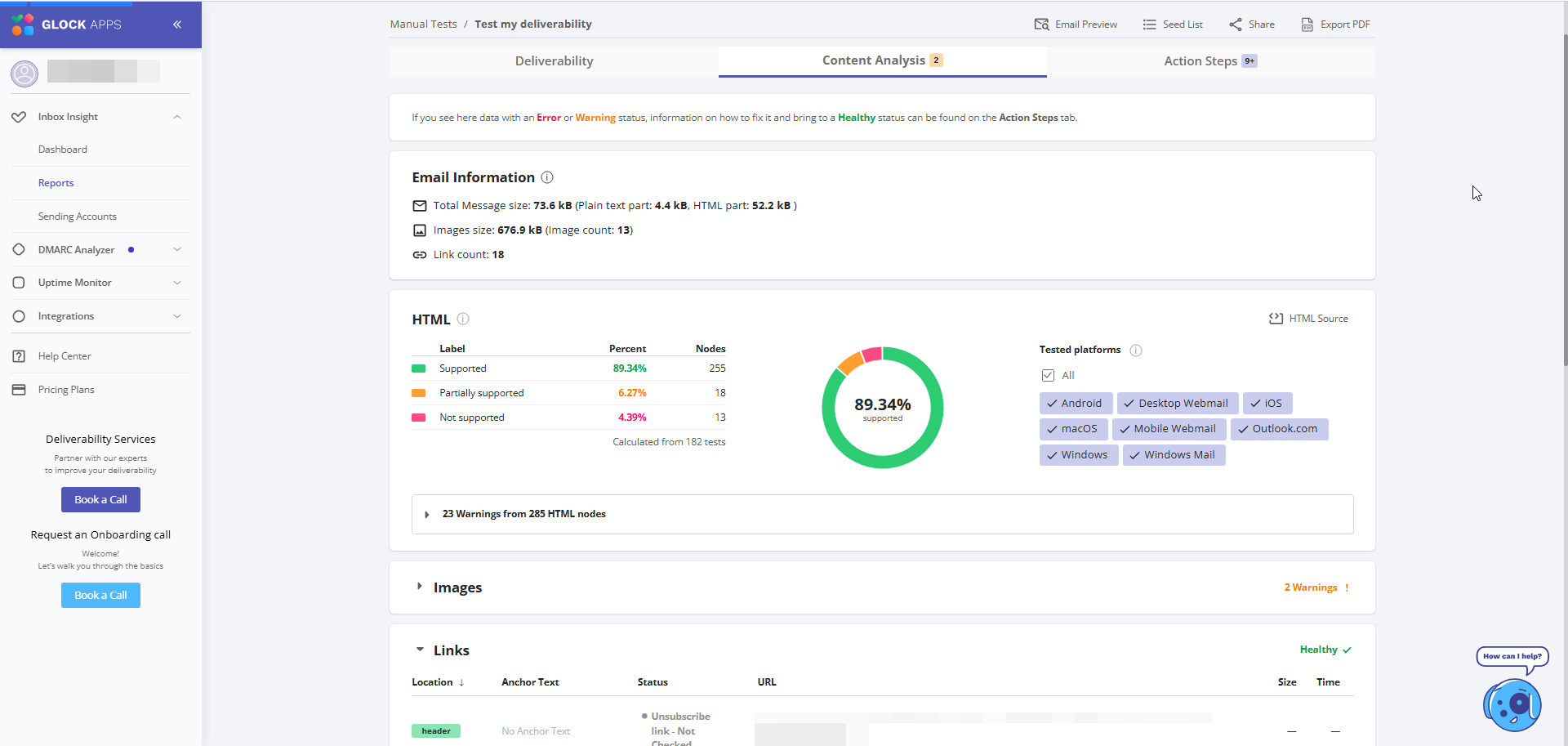1568x746 pixels.
Task: Click the page vertical scrollbar
Action: coord(1564,200)
